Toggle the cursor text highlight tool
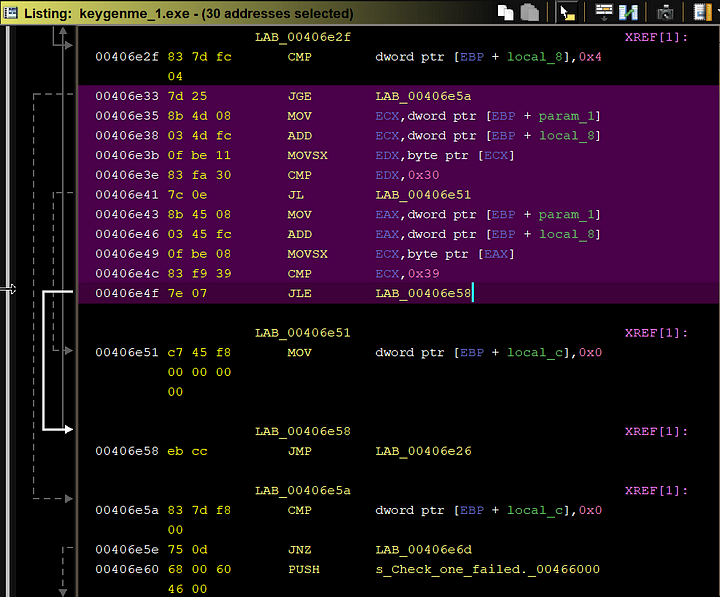 coord(567,12)
